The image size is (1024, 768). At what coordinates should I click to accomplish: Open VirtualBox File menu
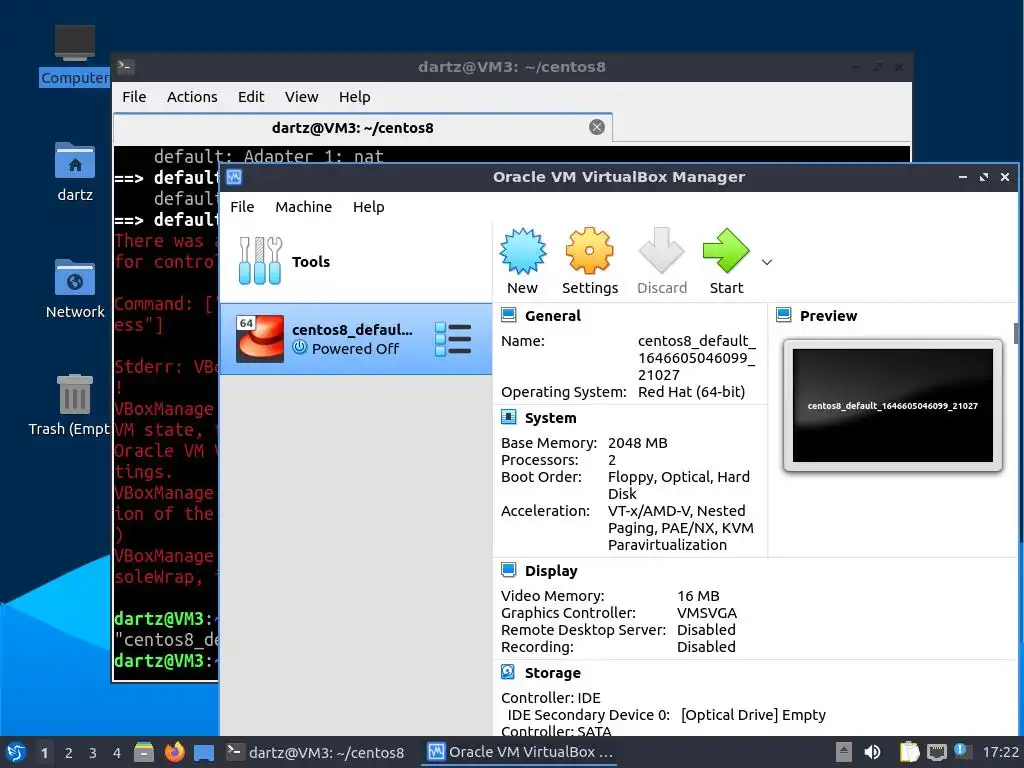242,207
